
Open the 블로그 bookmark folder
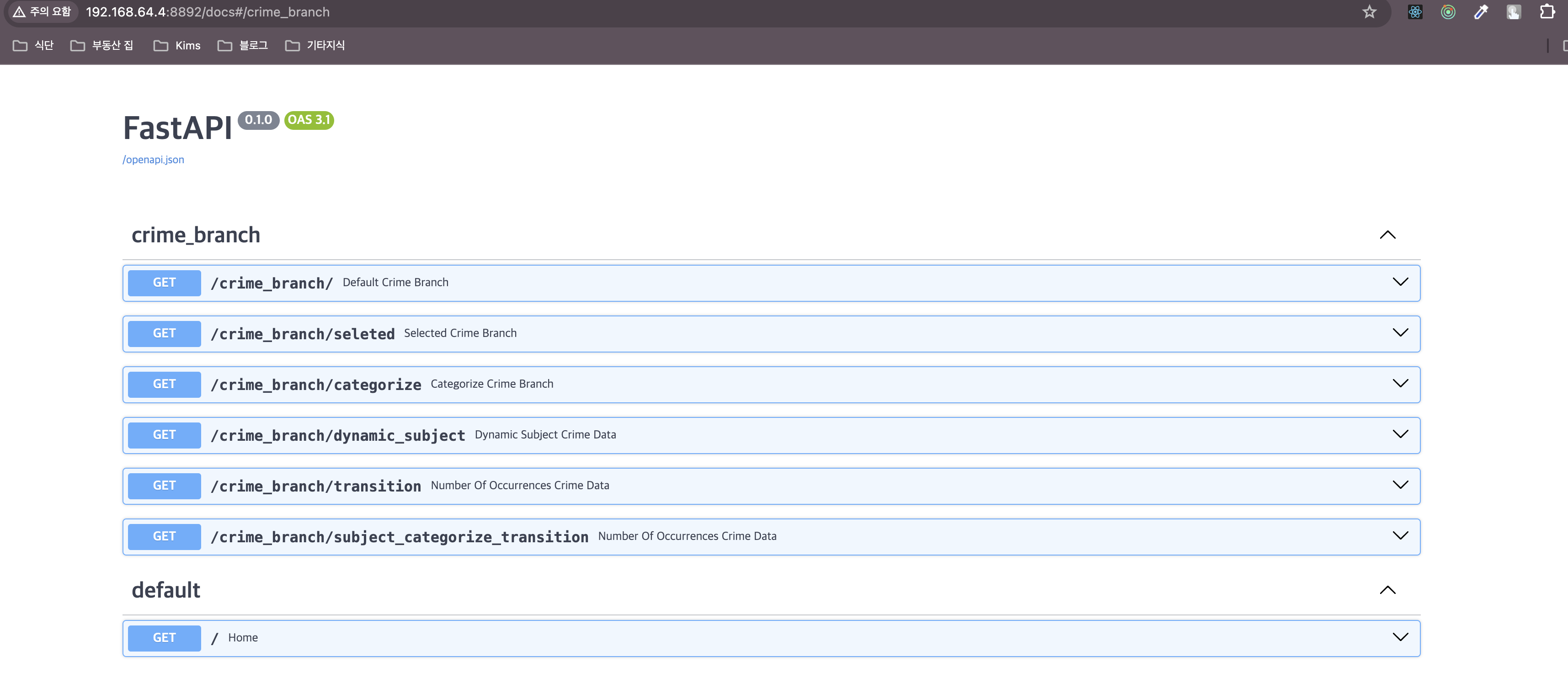coord(243,46)
